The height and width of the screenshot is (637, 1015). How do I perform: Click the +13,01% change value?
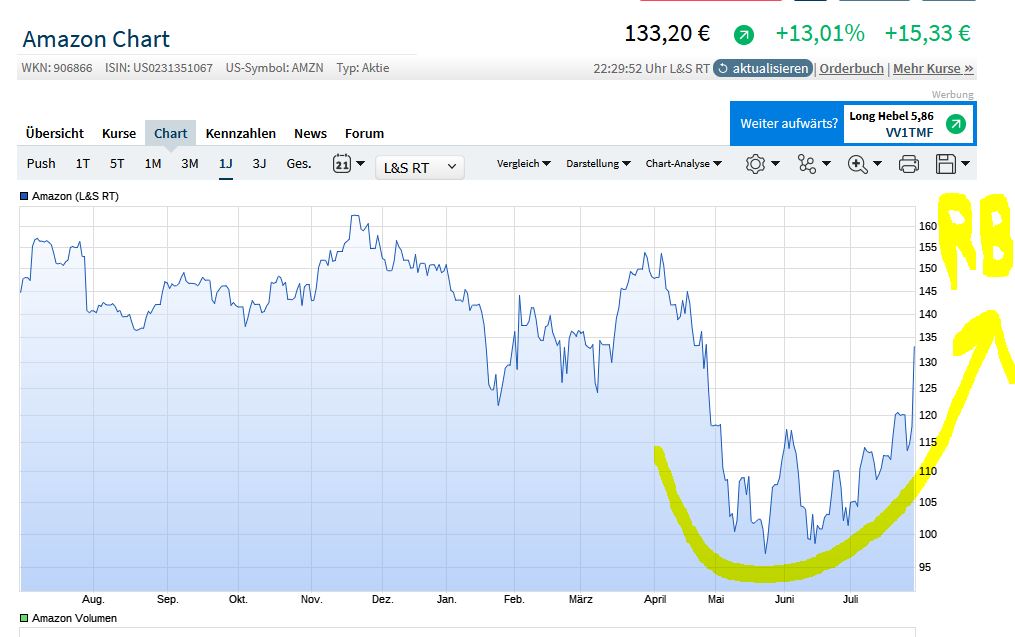coord(820,33)
